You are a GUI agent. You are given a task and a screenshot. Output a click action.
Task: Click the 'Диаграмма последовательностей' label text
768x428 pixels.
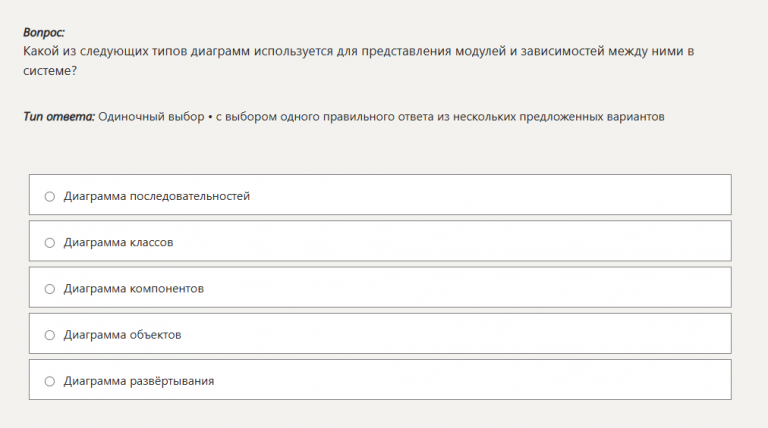156,196
